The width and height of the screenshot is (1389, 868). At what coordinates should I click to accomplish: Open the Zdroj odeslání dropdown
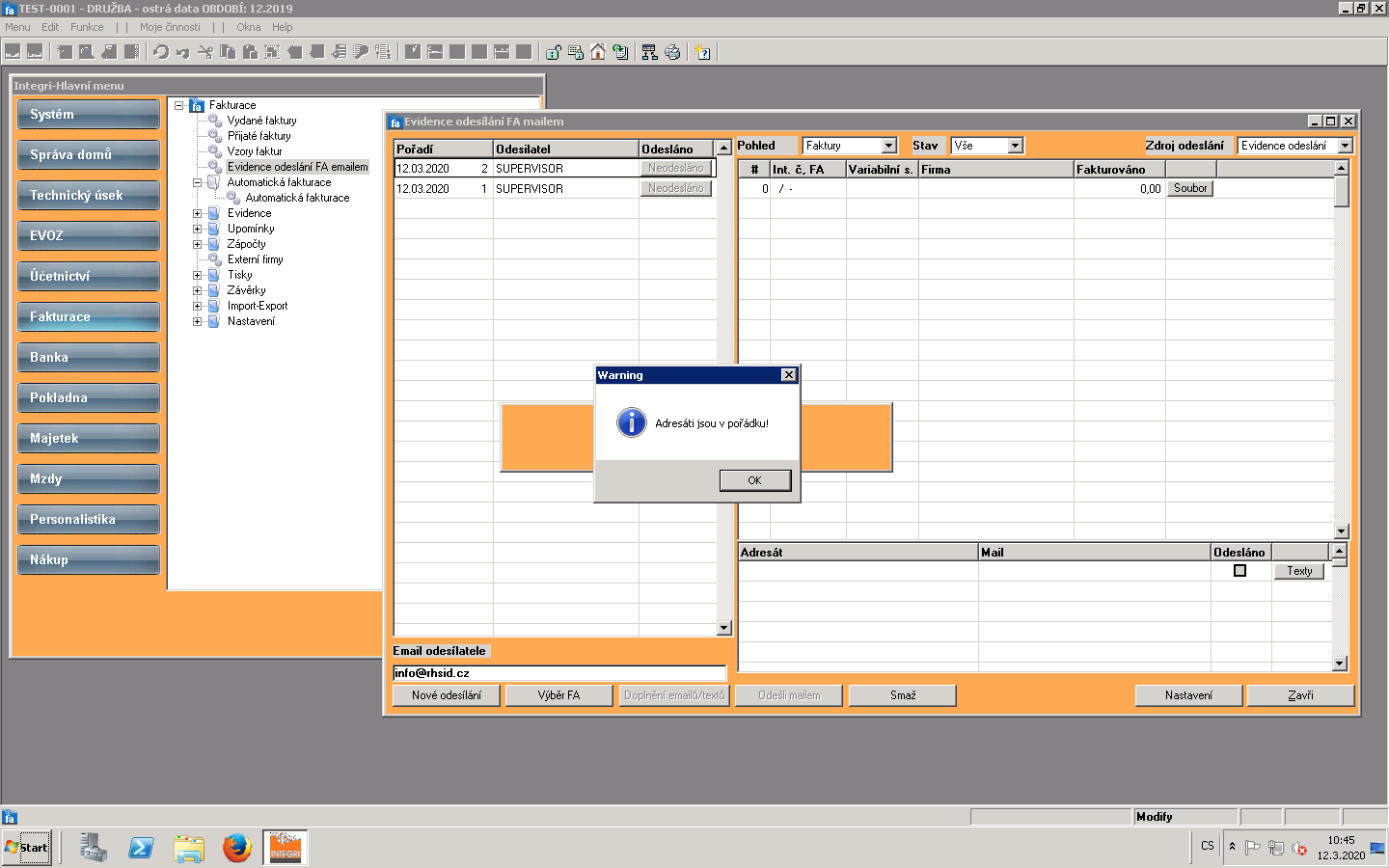tap(1346, 146)
